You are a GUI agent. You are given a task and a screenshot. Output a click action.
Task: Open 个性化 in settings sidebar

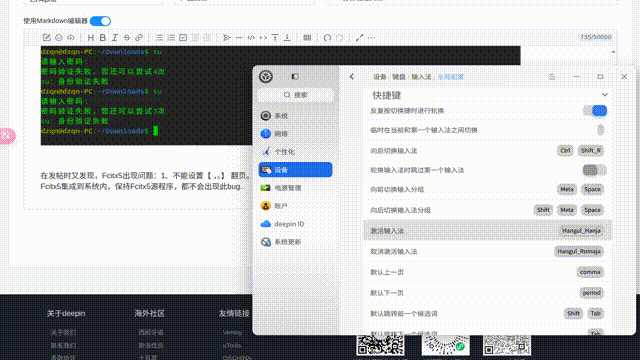tap(295, 151)
